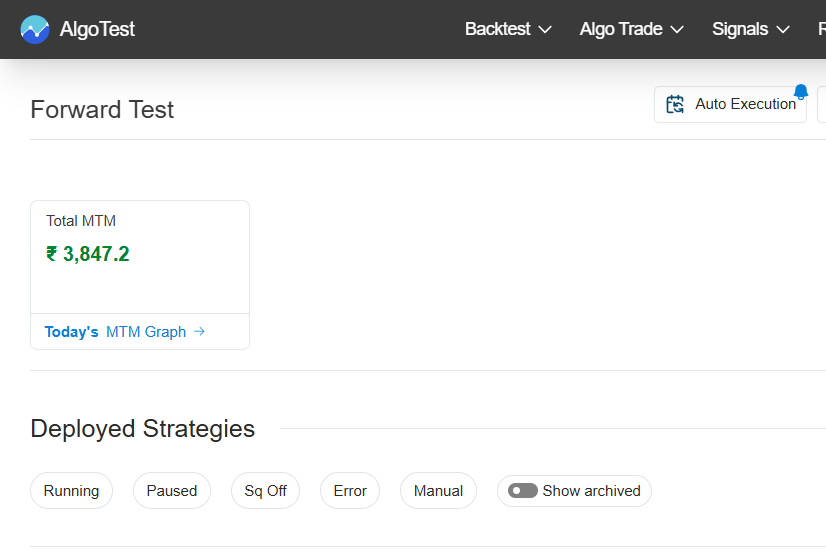The height and width of the screenshot is (554, 826).
Task: Click the Auto Execution calendar icon
Action: click(x=676, y=104)
